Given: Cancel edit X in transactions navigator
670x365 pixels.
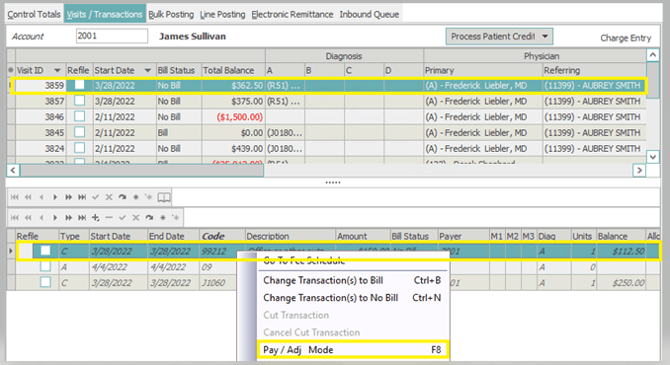Looking at the screenshot, I should [x=136, y=218].
